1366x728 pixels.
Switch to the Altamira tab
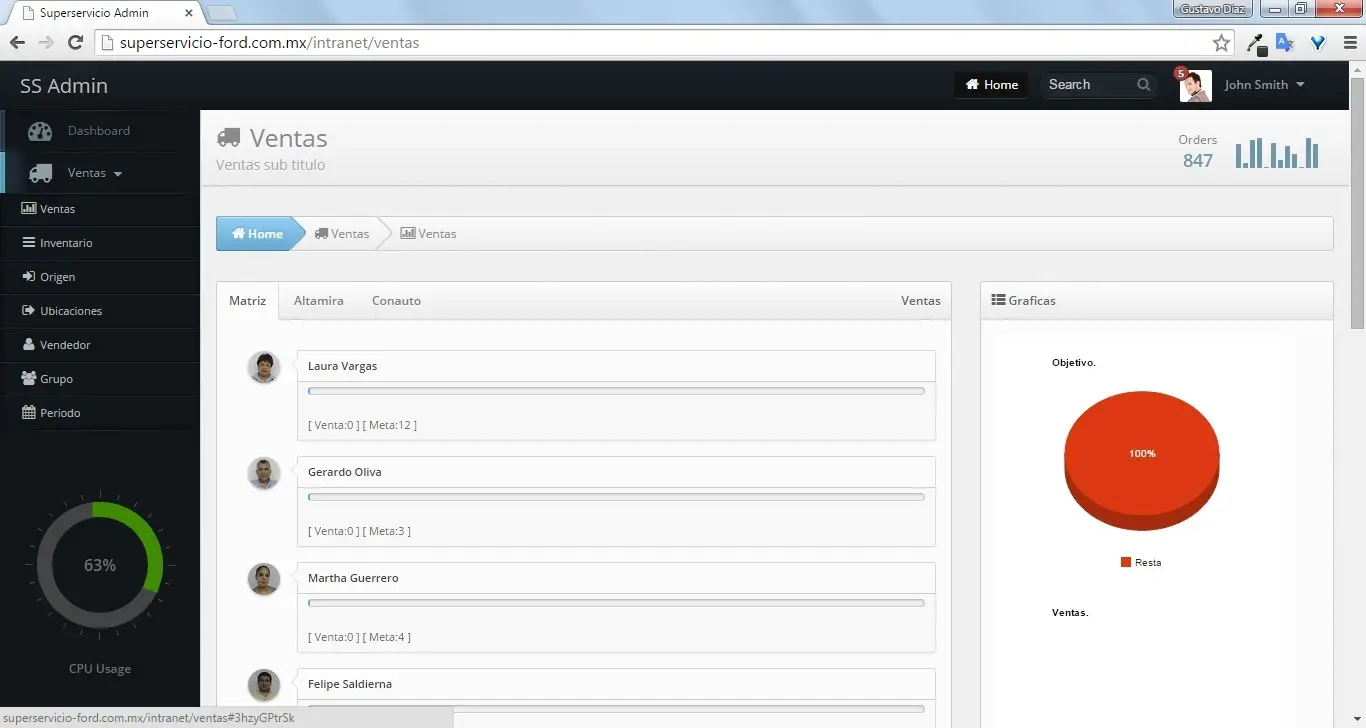coord(319,301)
